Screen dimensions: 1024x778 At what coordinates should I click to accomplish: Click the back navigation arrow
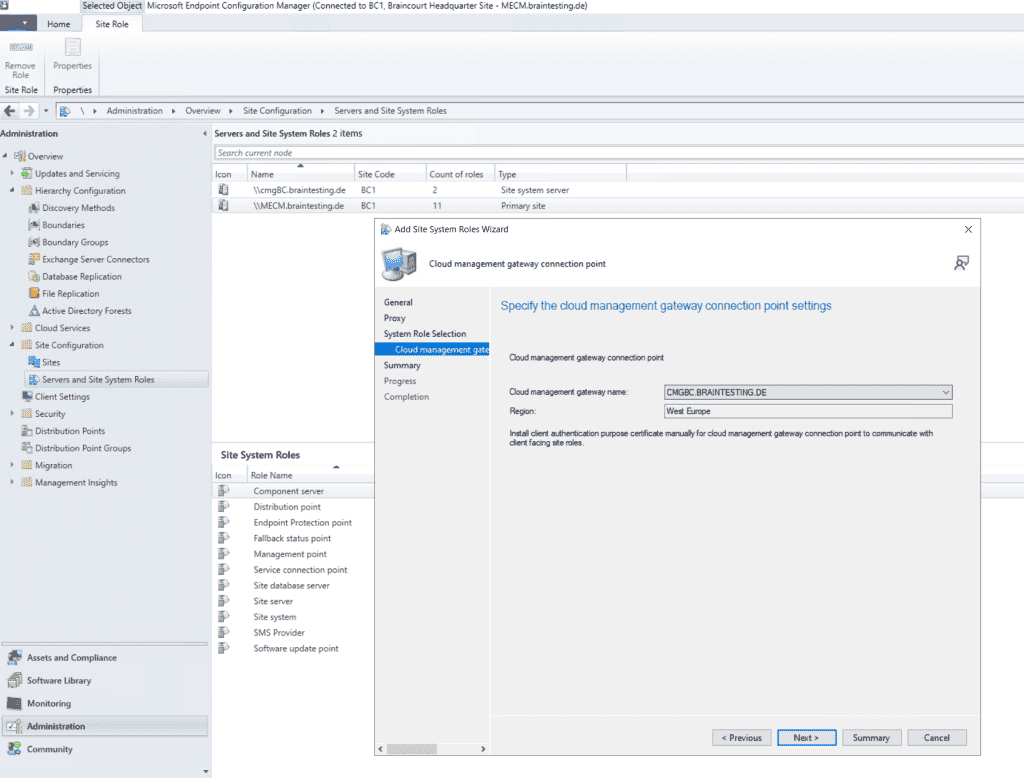coord(9,110)
